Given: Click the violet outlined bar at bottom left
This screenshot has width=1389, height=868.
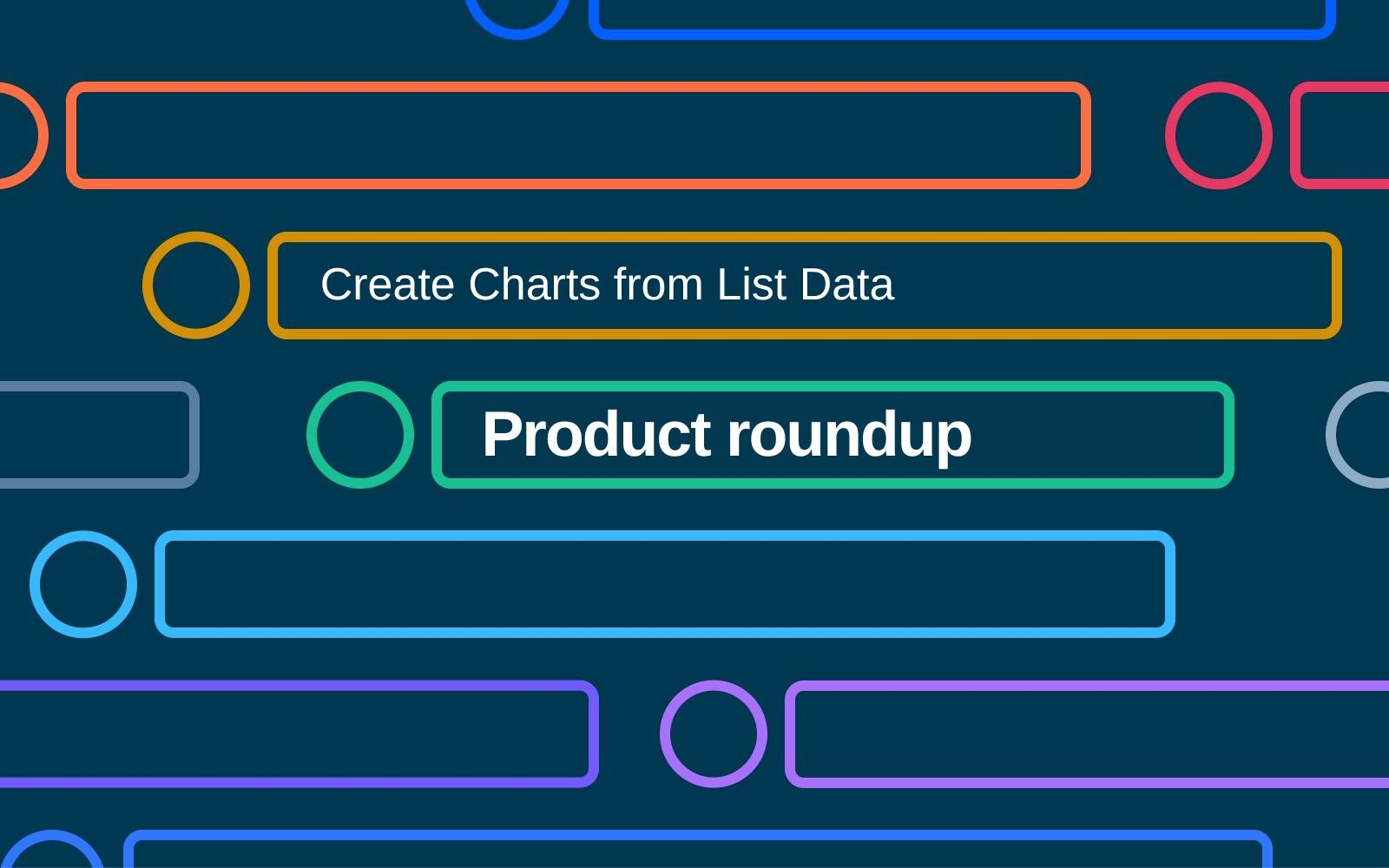Looking at the screenshot, I should (x=298, y=733).
